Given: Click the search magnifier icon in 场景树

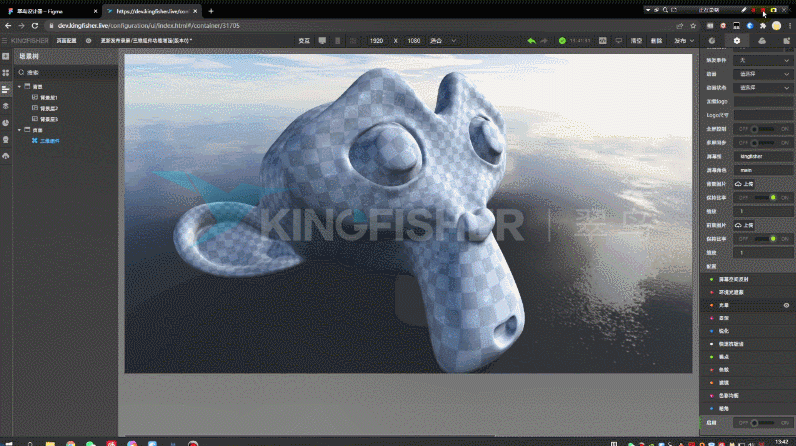Looking at the screenshot, I should [x=21, y=73].
